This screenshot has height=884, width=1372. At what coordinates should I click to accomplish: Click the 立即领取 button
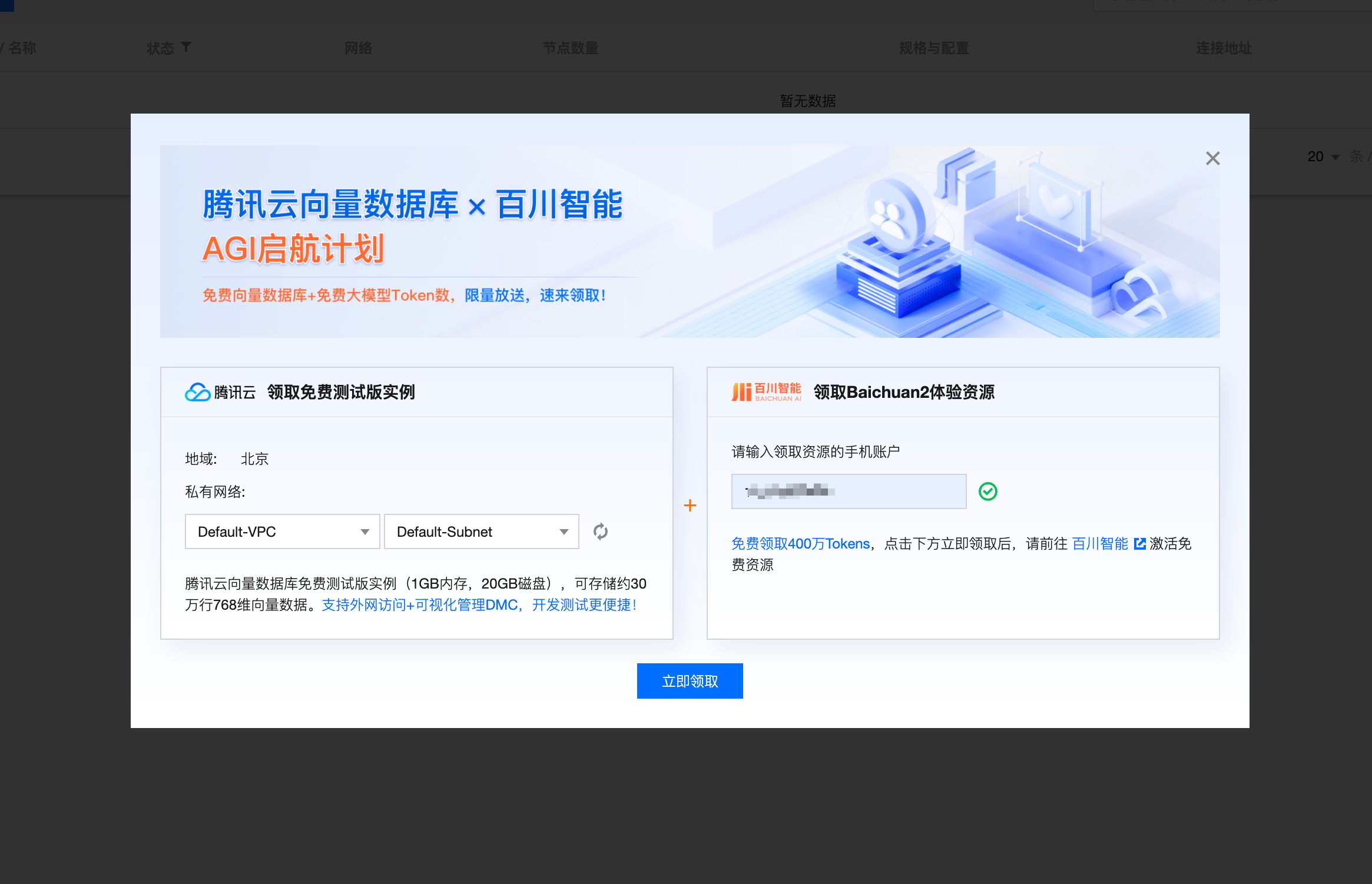(690, 681)
